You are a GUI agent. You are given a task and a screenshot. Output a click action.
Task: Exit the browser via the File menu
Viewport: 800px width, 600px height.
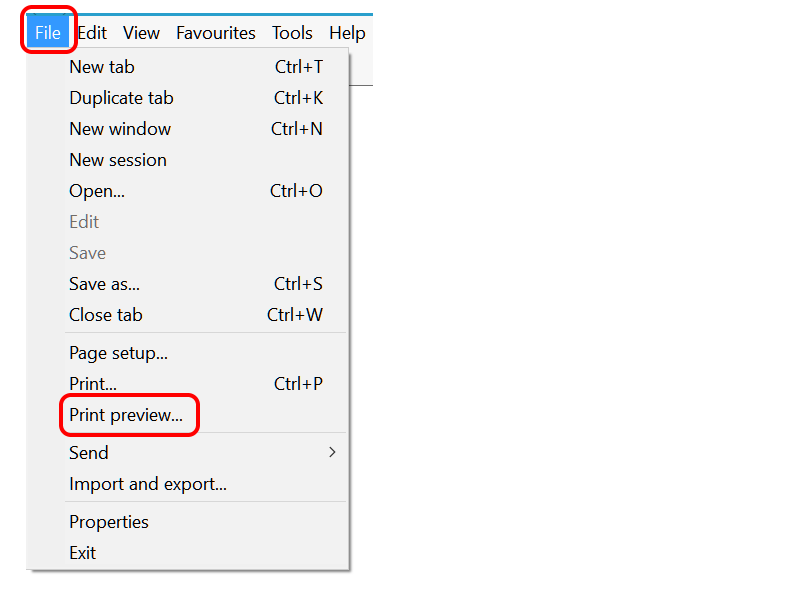tap(82, 552)
